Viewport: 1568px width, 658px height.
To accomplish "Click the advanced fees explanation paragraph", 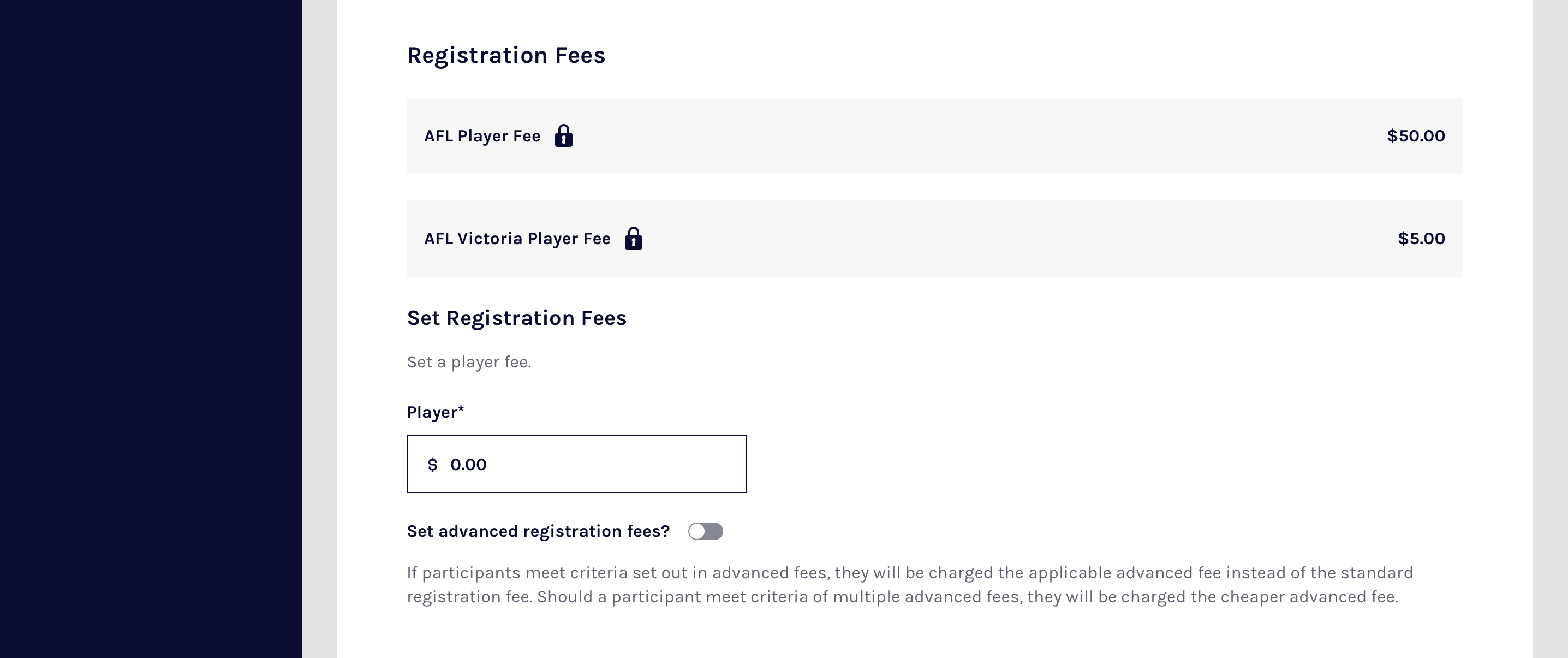I will click(909, 584).
